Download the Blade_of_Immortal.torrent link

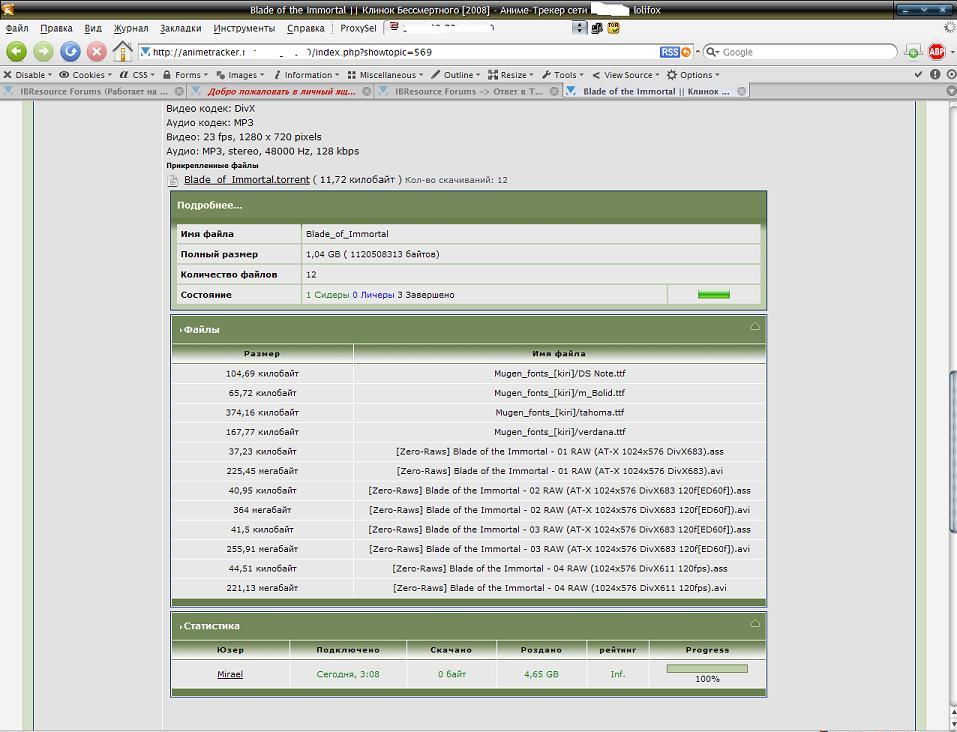click(247, 179)
